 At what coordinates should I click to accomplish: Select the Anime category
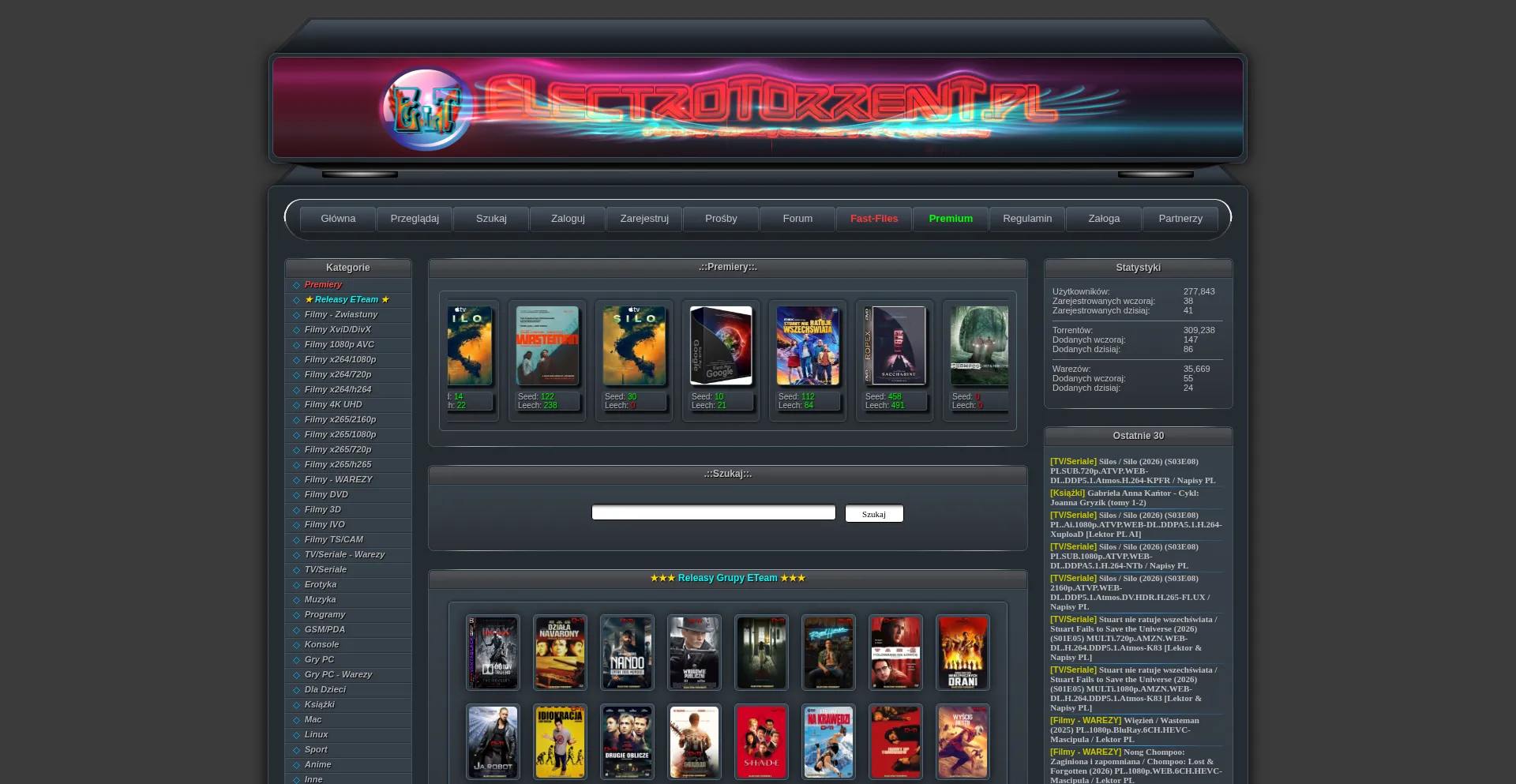tap(318, 765)
